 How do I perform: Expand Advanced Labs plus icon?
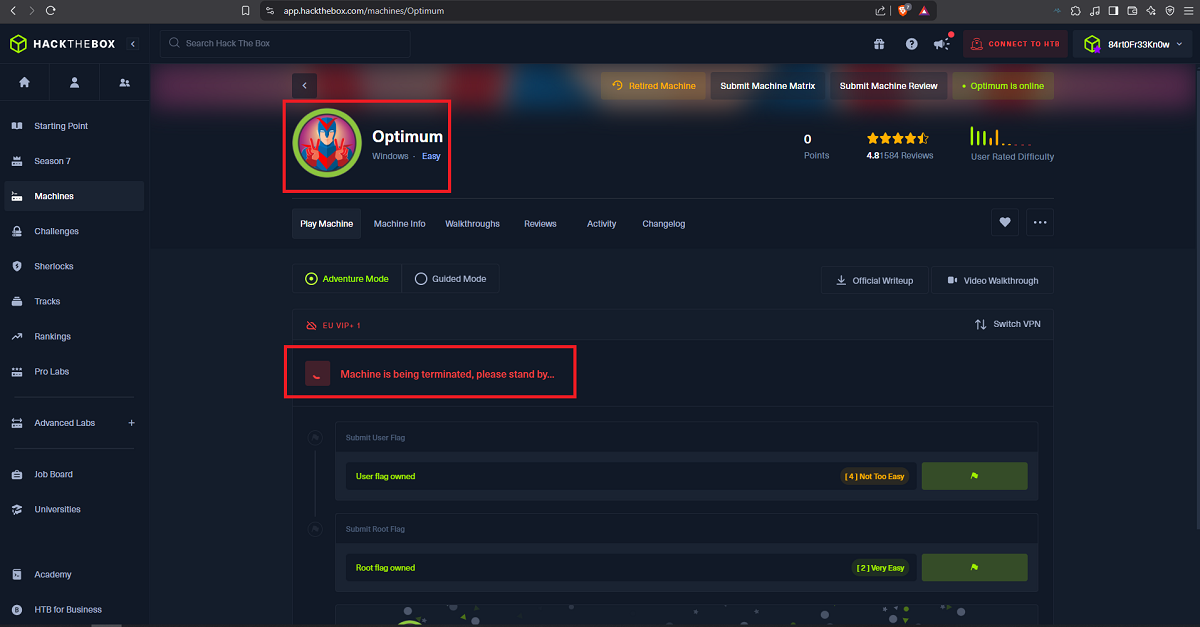(131, 423)
